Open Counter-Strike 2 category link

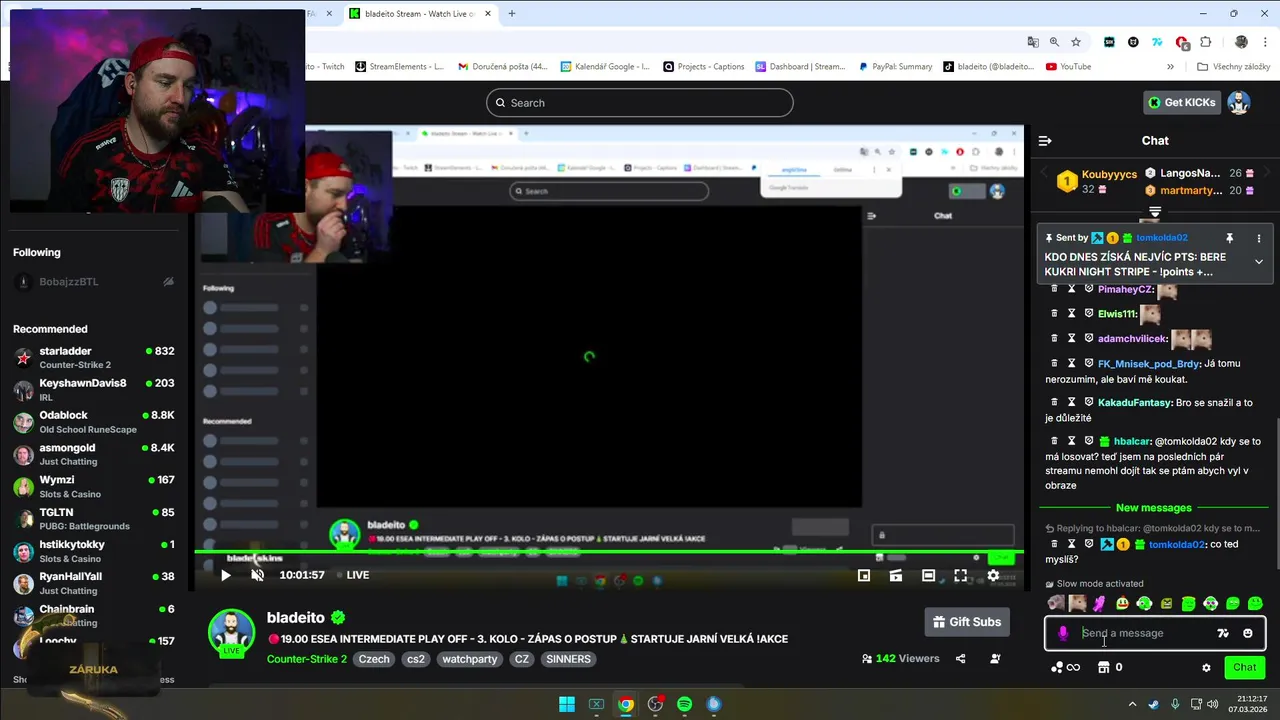tap(307, 659)
